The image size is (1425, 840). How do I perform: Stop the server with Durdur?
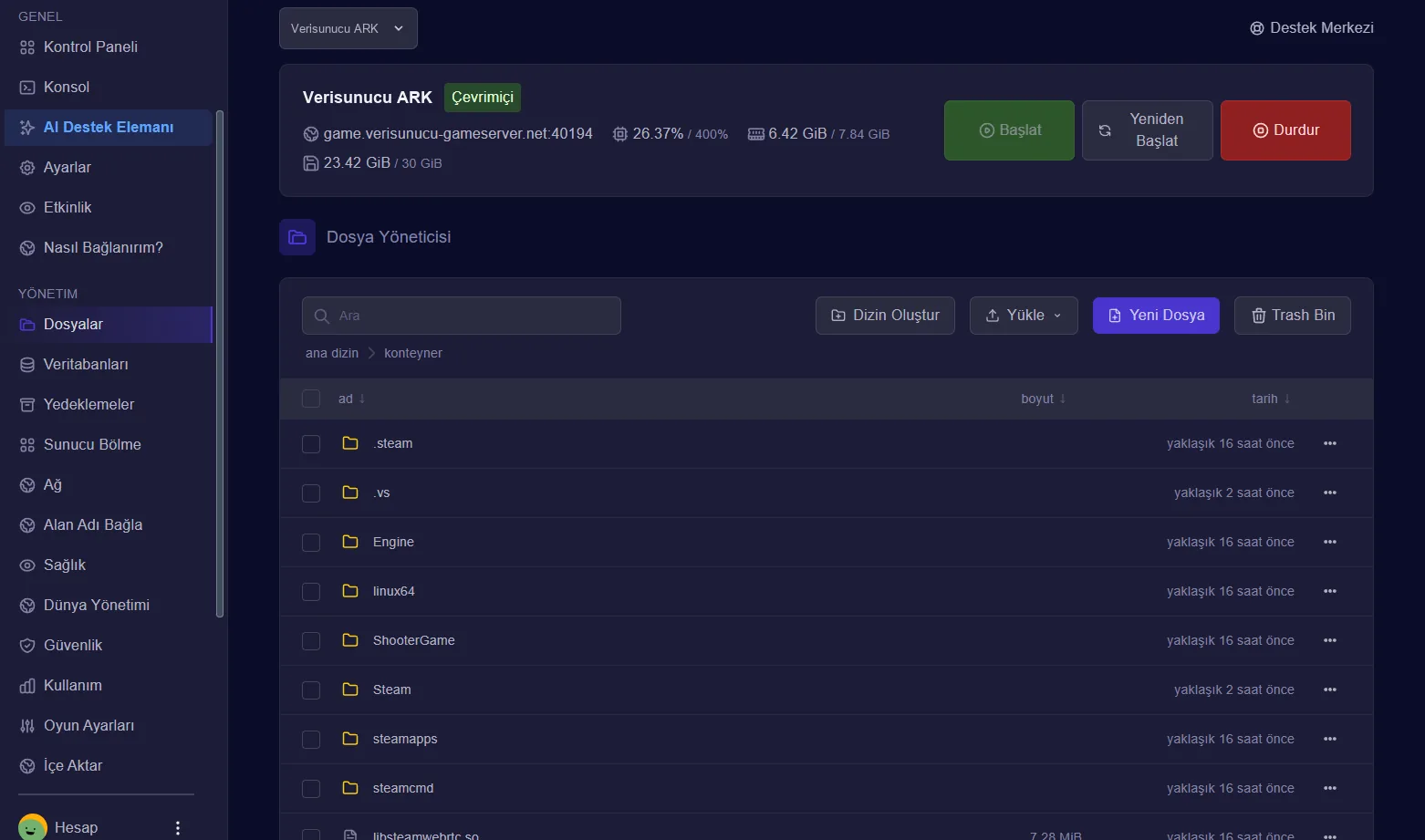tap(1285, 130)
